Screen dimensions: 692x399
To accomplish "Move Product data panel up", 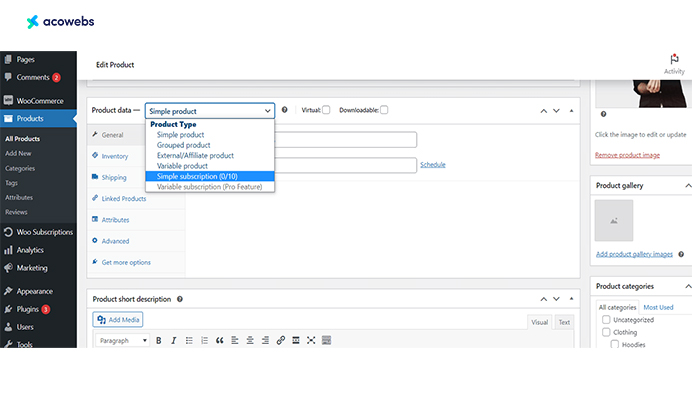I will (544, 111).
